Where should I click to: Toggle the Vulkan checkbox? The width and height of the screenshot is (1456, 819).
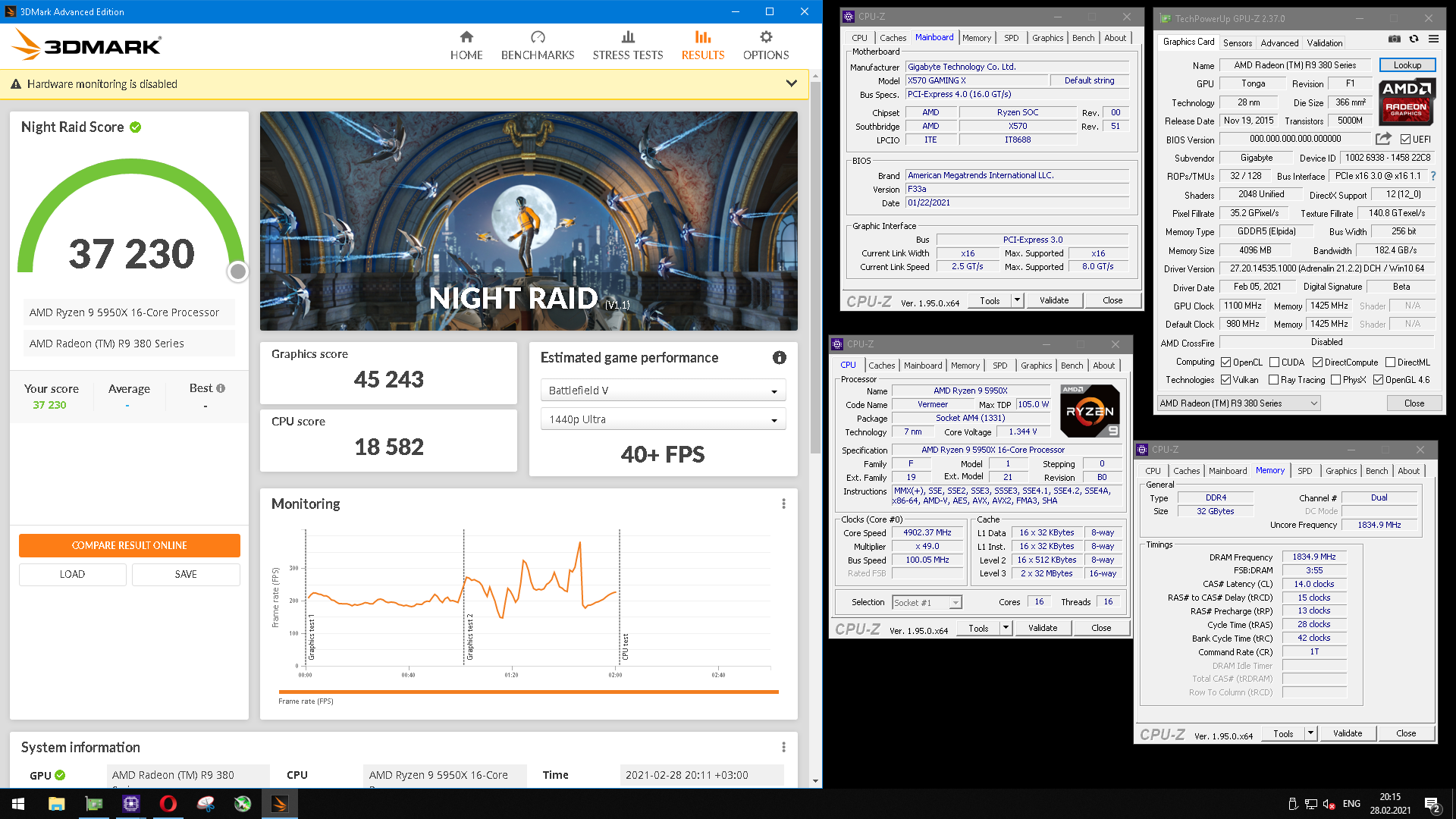pos(1225,380)
